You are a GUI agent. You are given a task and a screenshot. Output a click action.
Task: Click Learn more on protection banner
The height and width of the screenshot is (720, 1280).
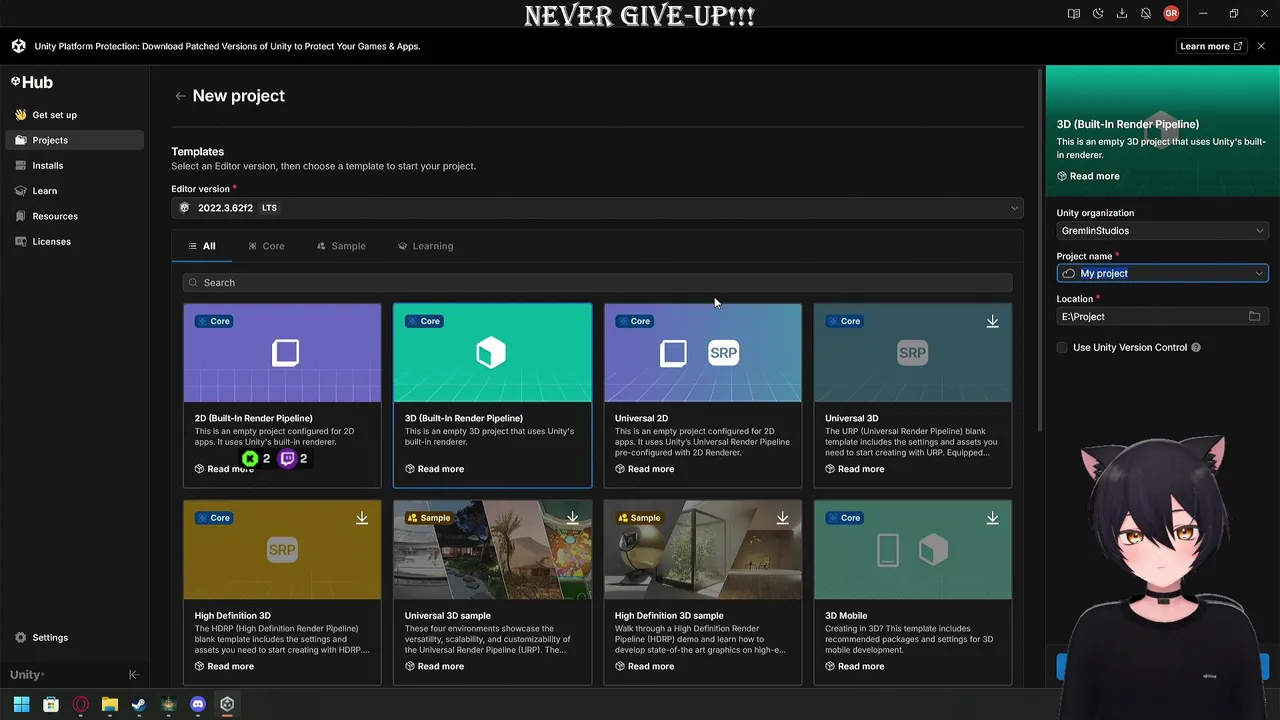click(1211, 46)
